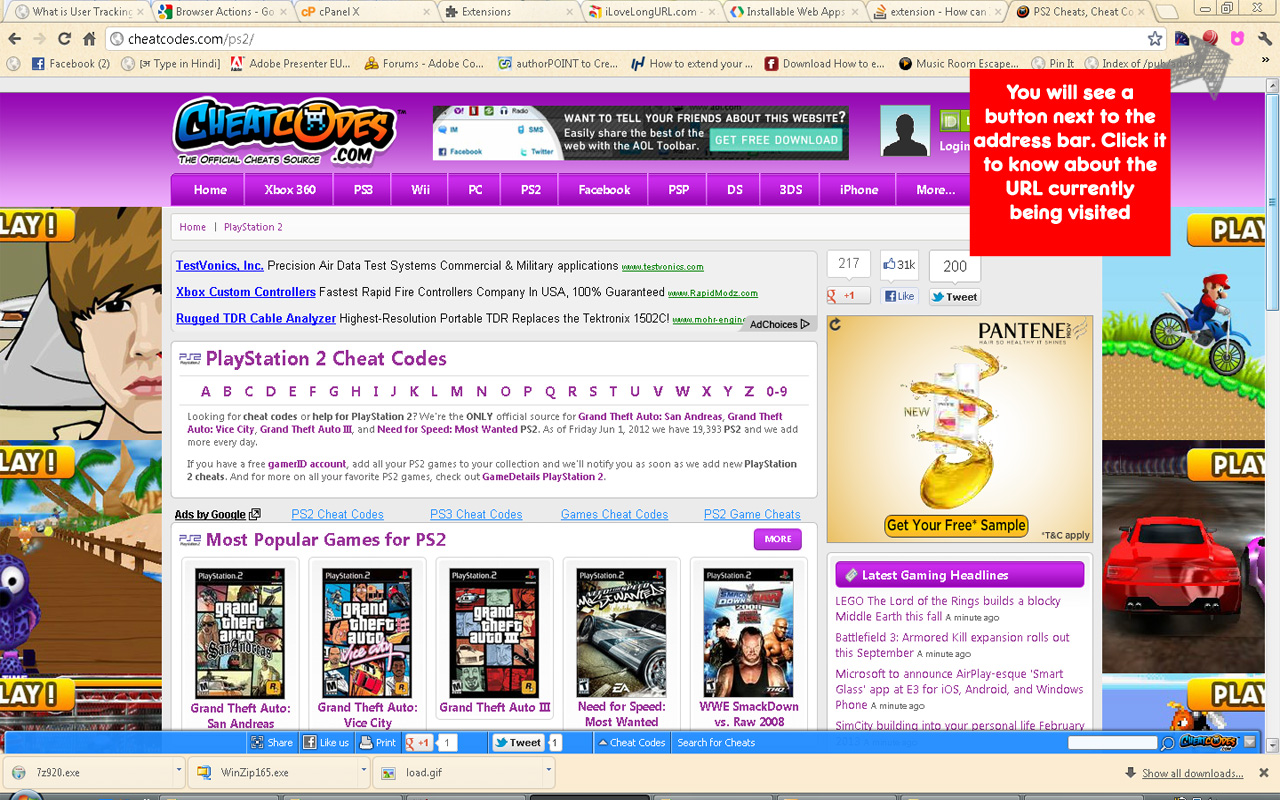Open the 7z920.exe download options arrow

(x=179, y=772)
